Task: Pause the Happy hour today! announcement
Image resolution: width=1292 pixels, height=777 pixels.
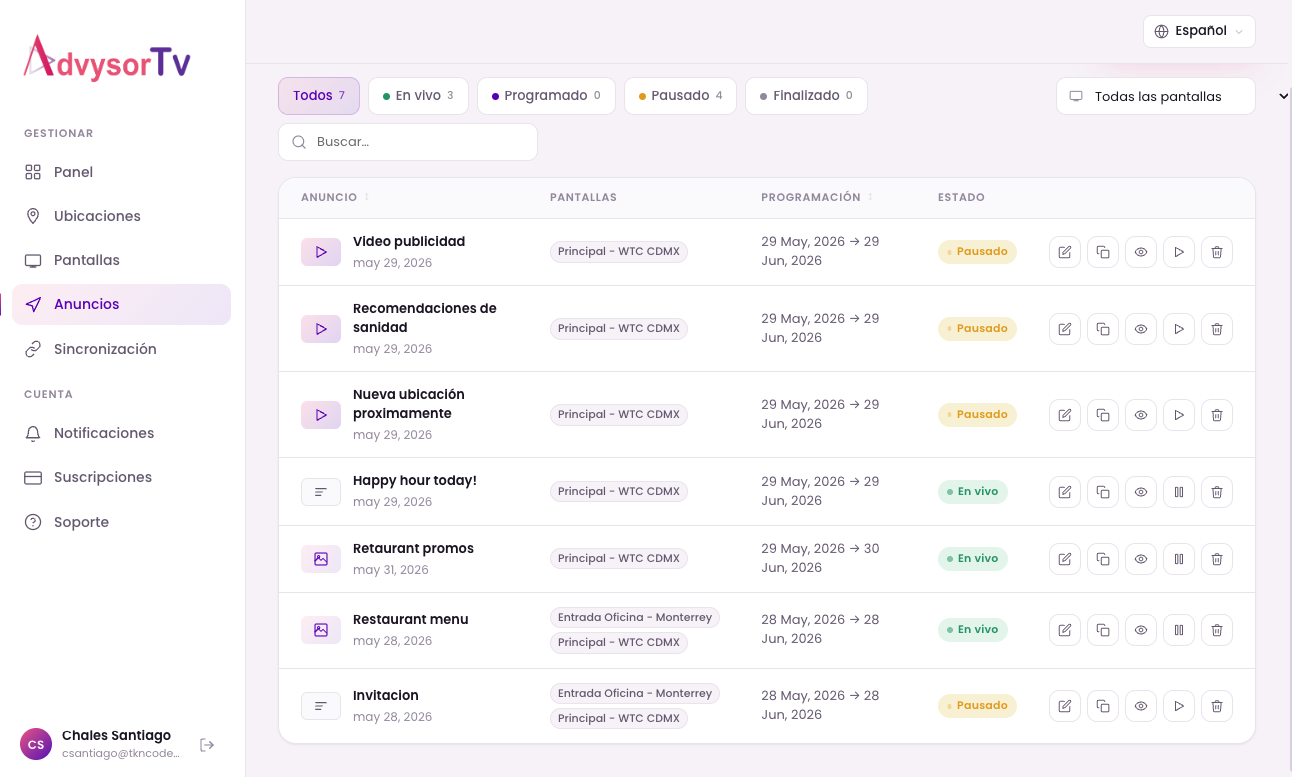Action: tap(1179, 492)
